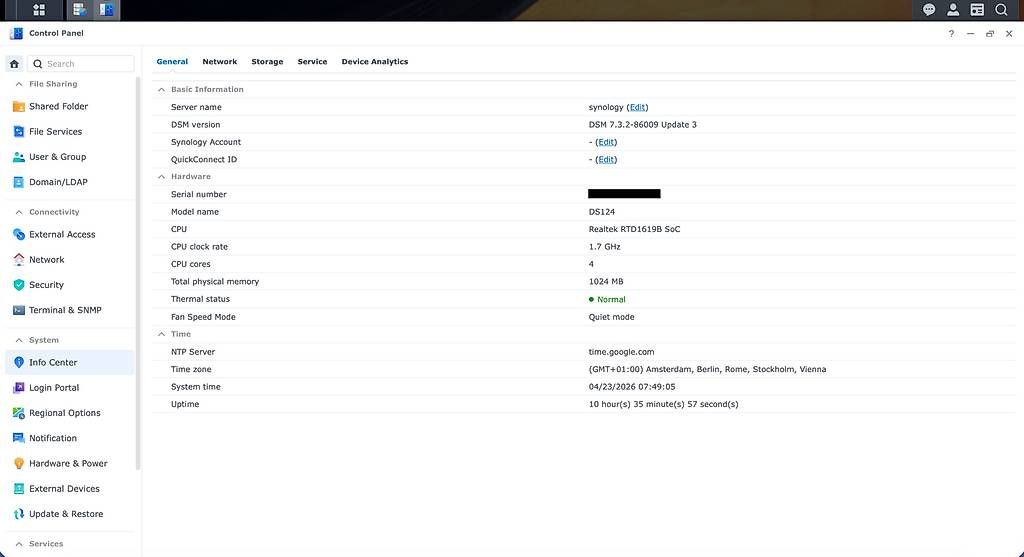Edit the server name link
The height and width of the screenshot is (557, 1024).
click(x=637, y=107)
